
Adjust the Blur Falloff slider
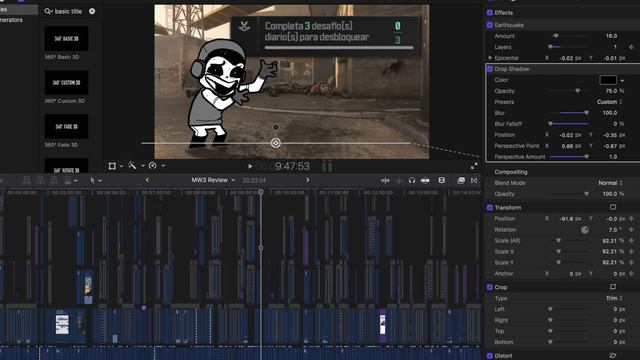[551, 124]
